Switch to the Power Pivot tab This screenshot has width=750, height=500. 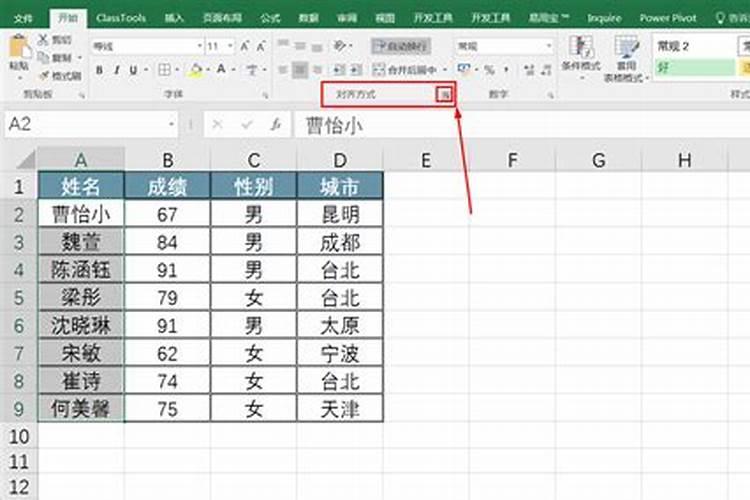668,18
